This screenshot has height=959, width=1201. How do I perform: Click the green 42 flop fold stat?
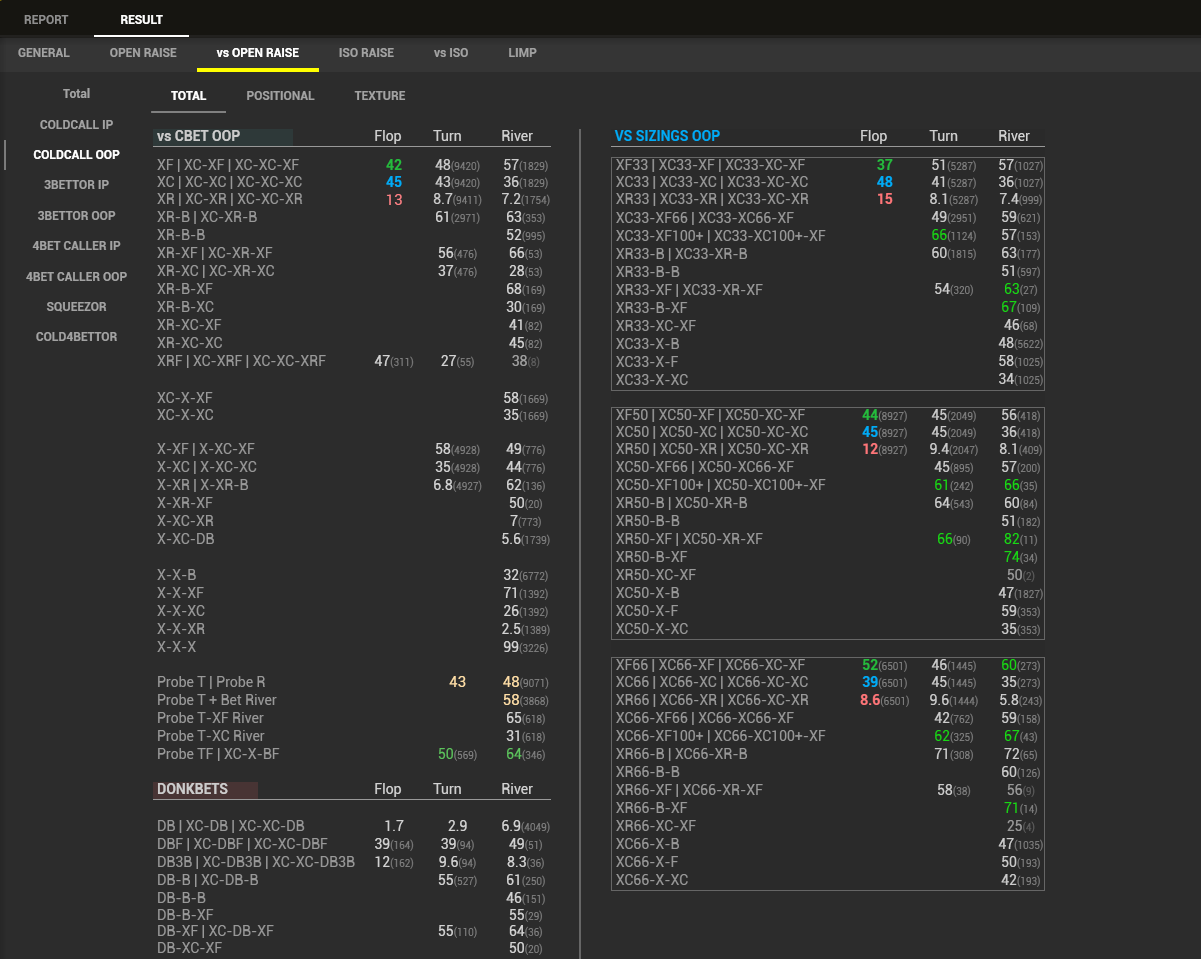tap(393, 165)
